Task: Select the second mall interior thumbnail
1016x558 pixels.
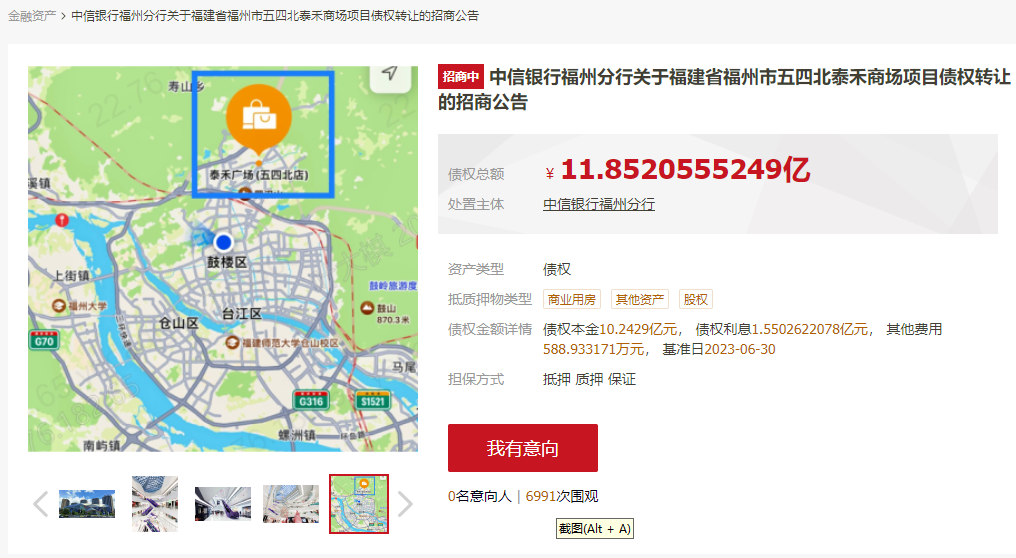Action: (155, 504)
